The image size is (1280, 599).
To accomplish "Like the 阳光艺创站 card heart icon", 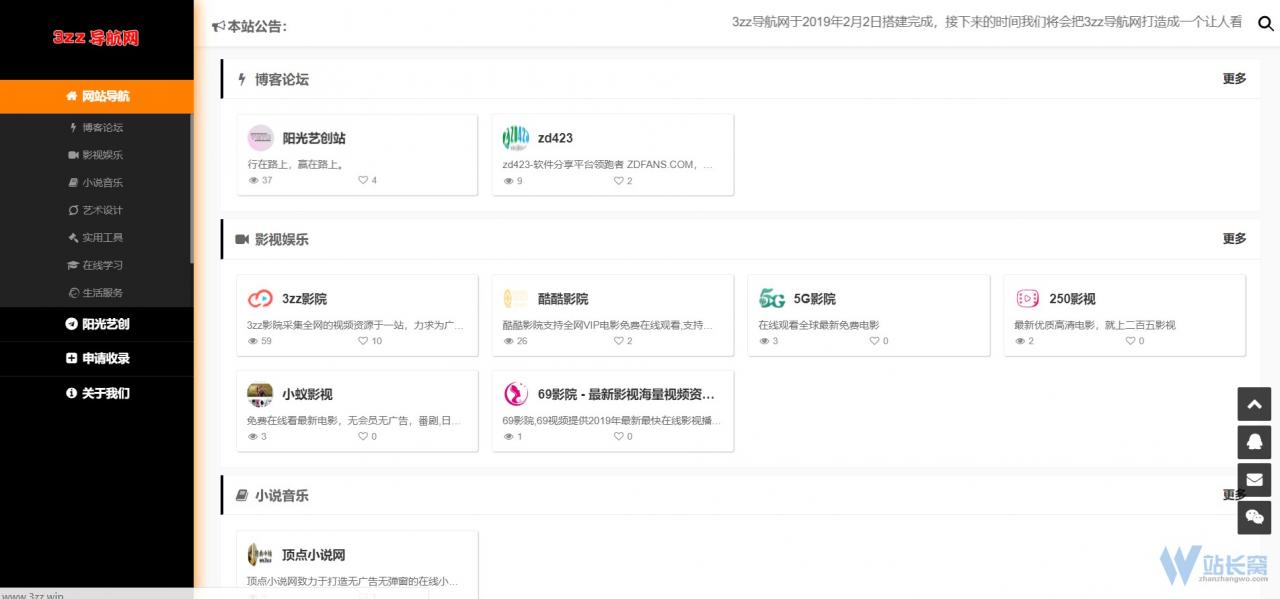I will click(363, 180).
